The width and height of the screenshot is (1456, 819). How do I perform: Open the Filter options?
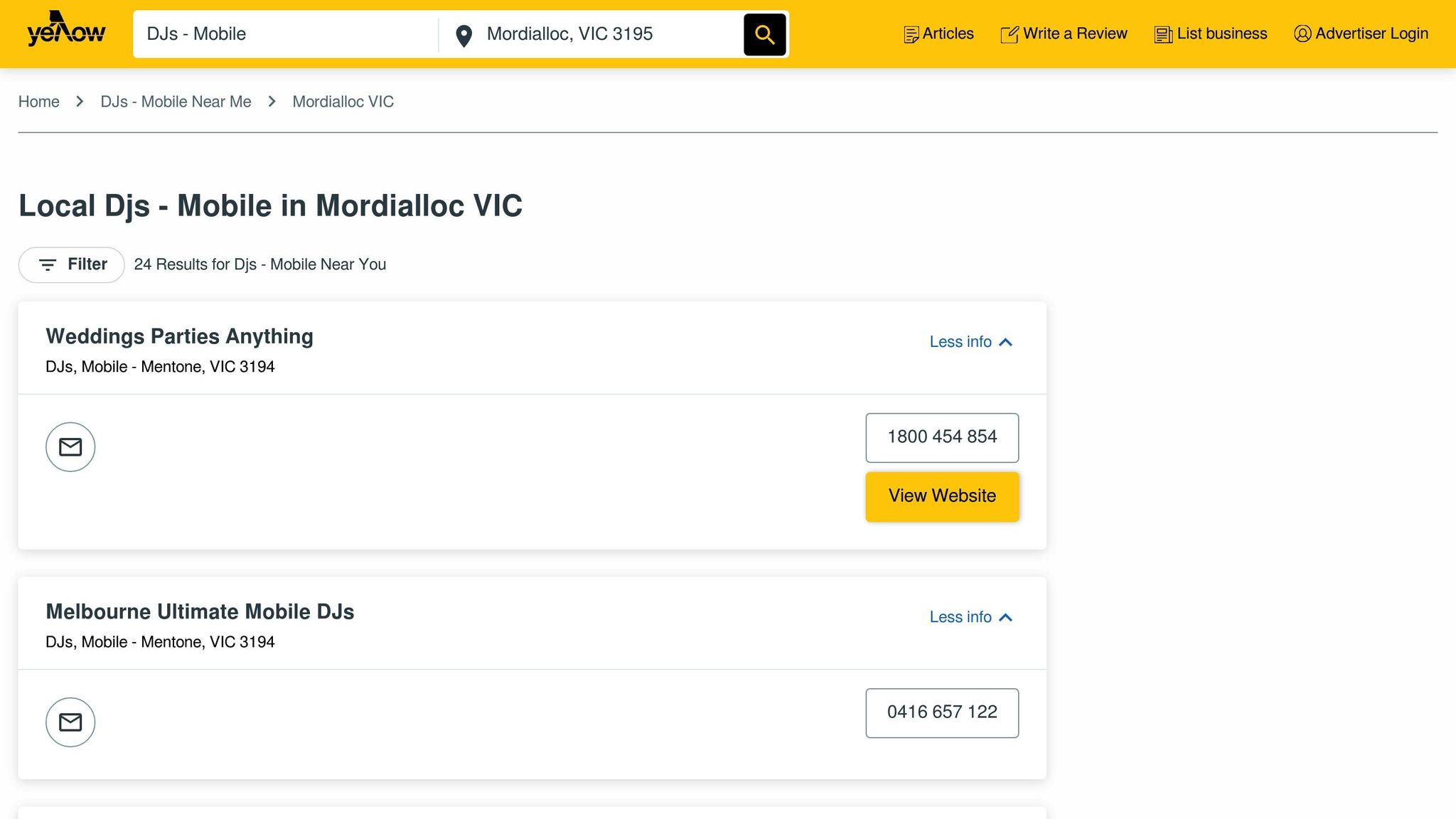click(x=72, y=265)
